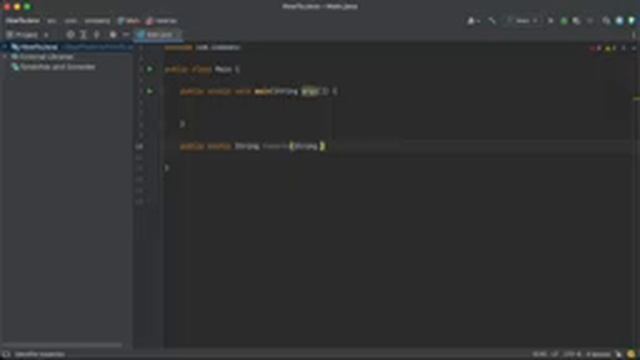Expand the External Libraries node

coord(5,57)
